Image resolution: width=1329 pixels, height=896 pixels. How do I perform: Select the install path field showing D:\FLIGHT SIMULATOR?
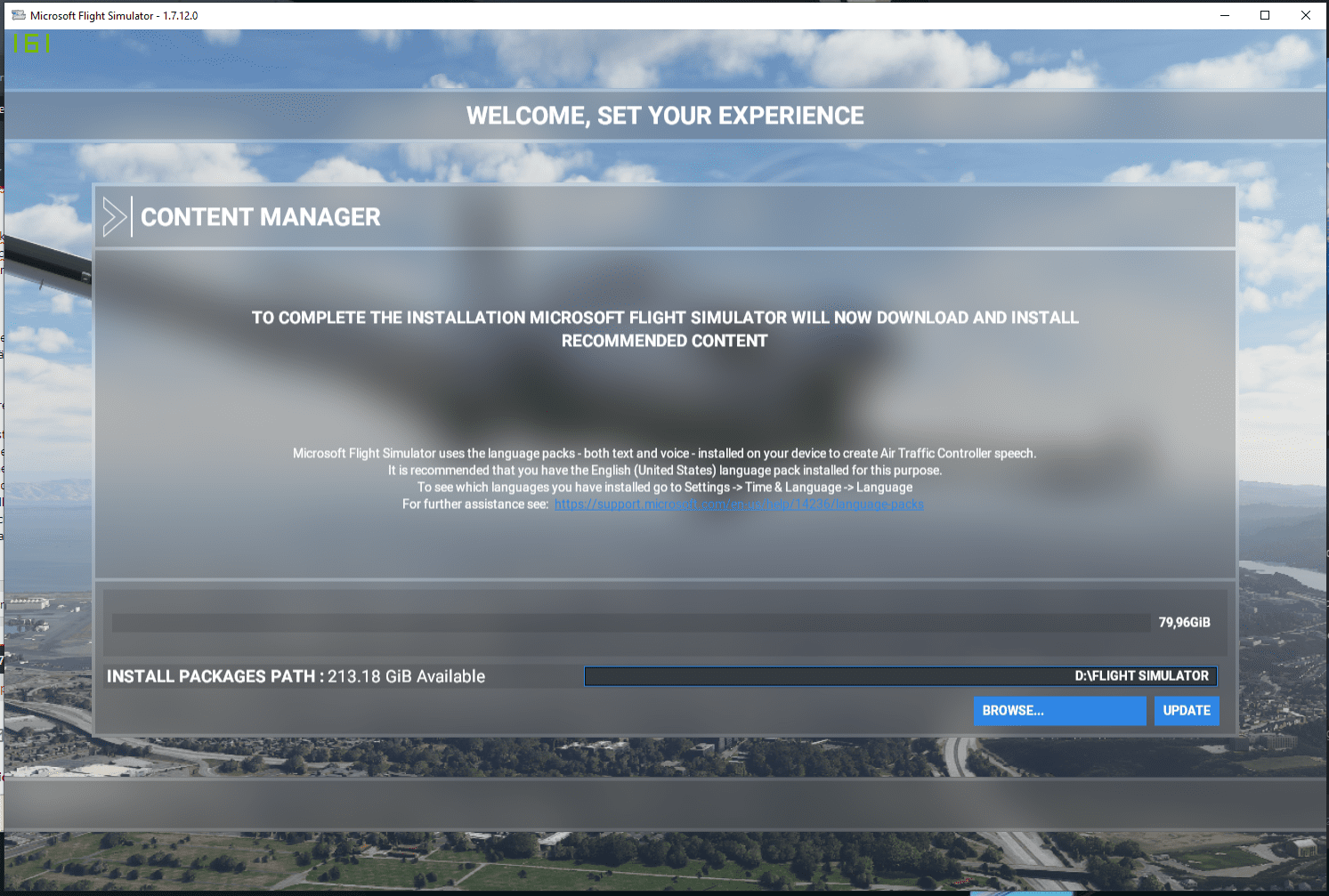900,676
